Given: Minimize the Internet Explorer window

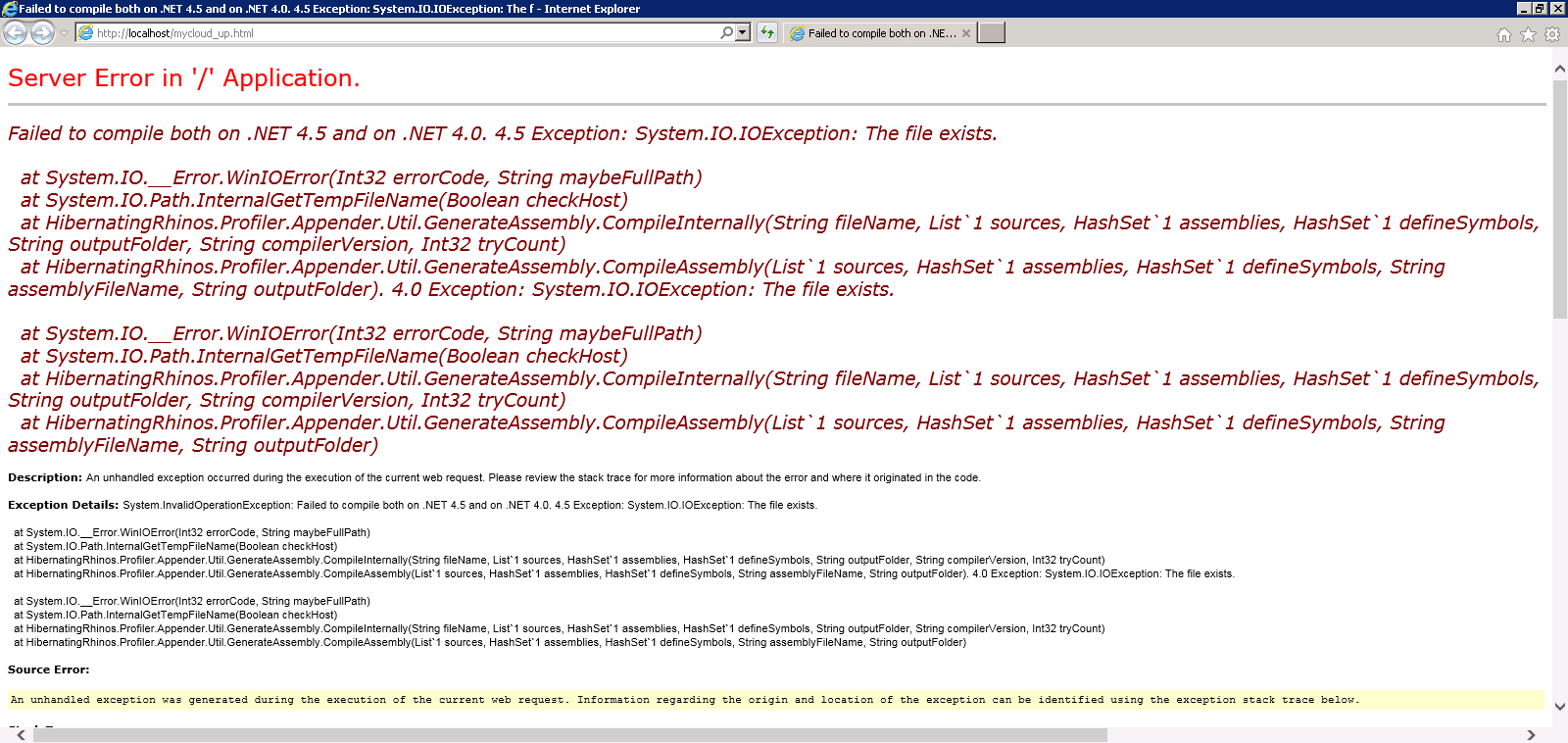Looking at the screenshot, I should point(1524,8).
